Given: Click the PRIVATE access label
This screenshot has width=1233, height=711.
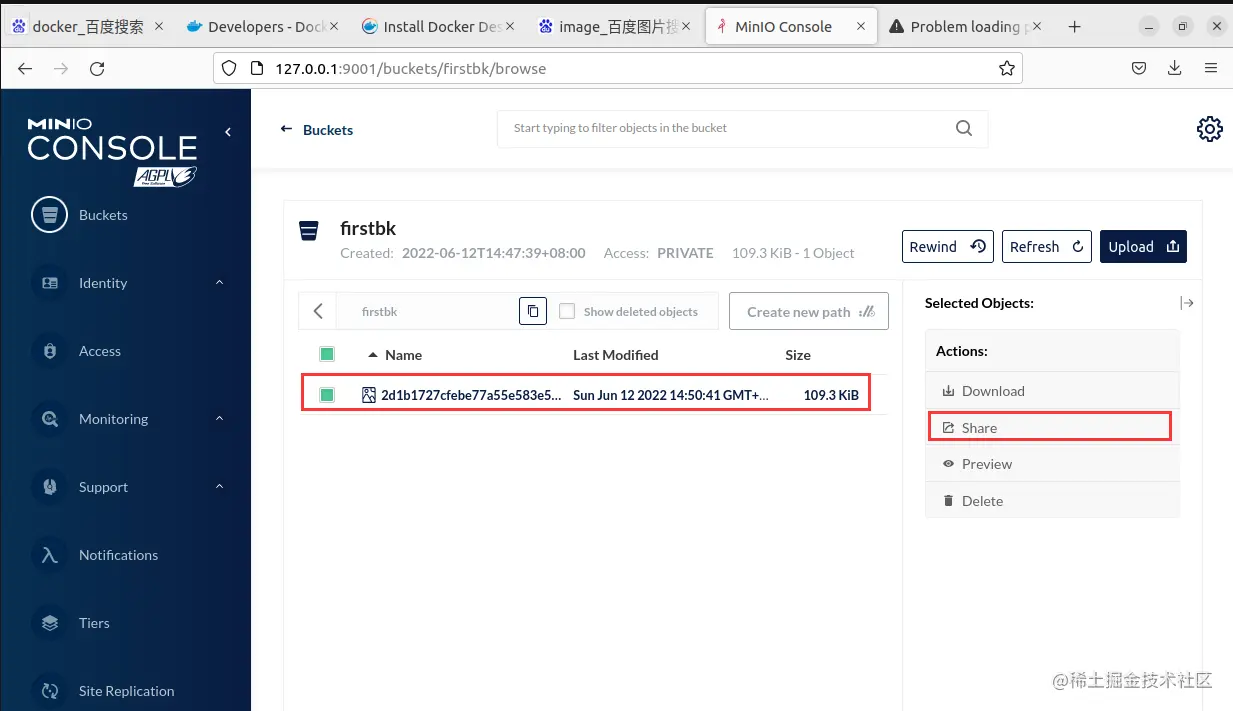Looking at the screenshot, I should point(685,253).
